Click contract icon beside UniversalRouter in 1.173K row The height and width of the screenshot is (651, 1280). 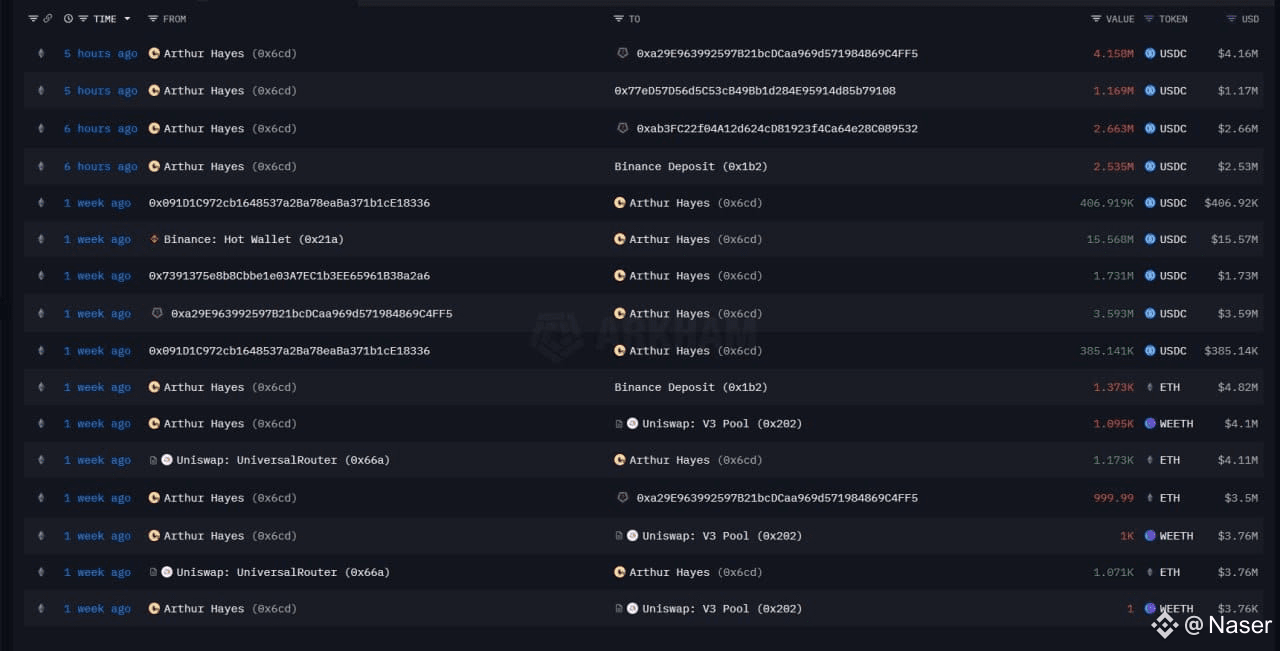tap(153, 461)
